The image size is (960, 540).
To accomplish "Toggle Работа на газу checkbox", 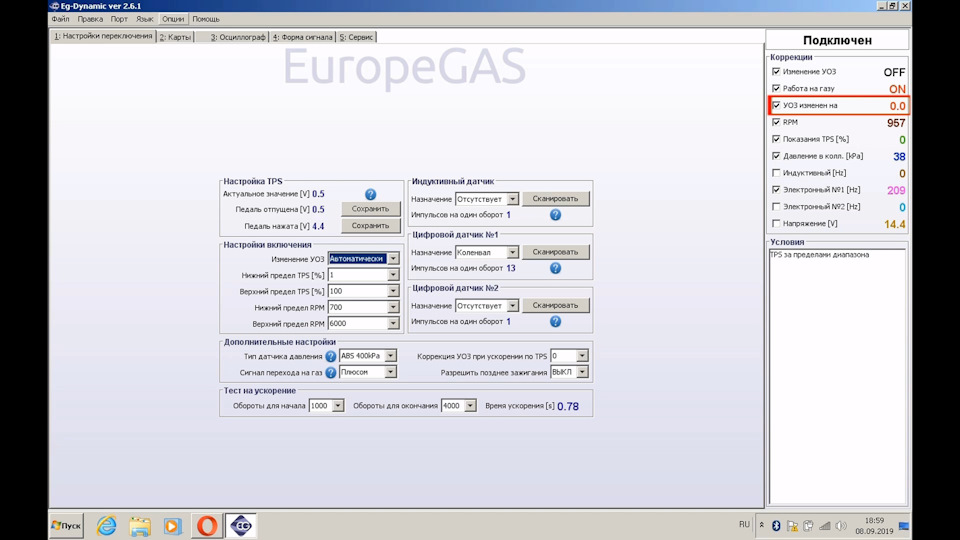I will pos(776,89).
